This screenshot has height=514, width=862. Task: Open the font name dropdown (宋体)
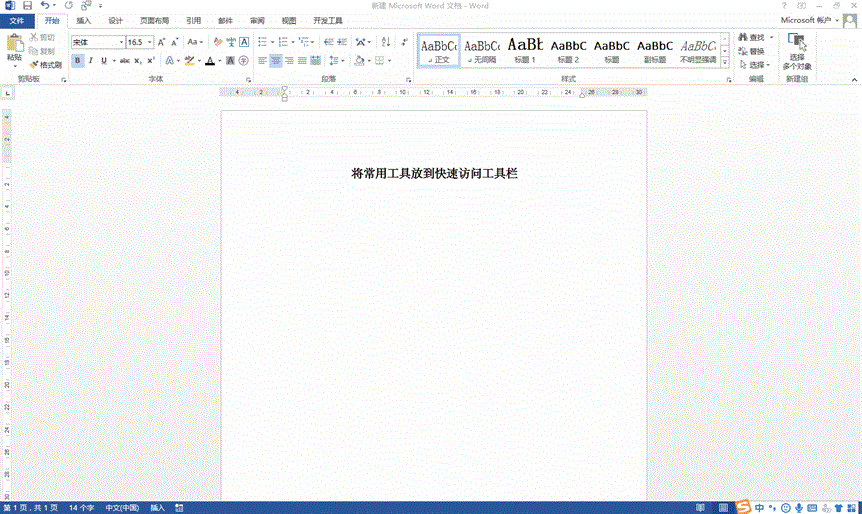(122, 43)
